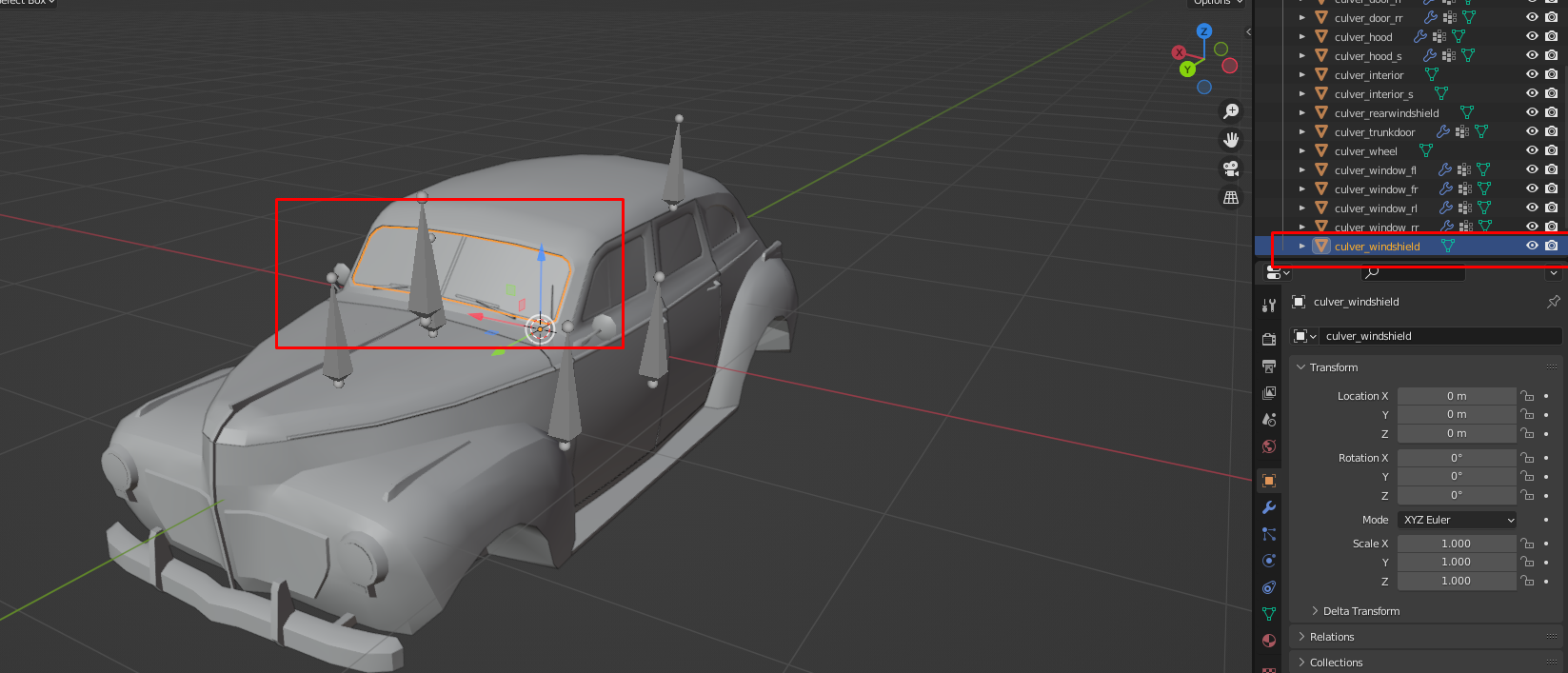Open the Output properties tab
The height and width of the screenshot is (673, 1568).
1269,366
